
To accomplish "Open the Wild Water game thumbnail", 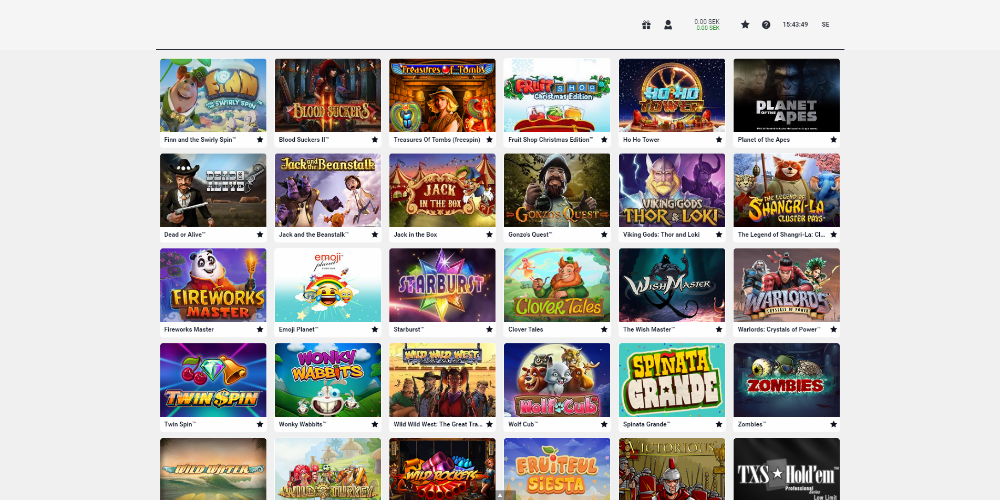I will pos(213,469).
